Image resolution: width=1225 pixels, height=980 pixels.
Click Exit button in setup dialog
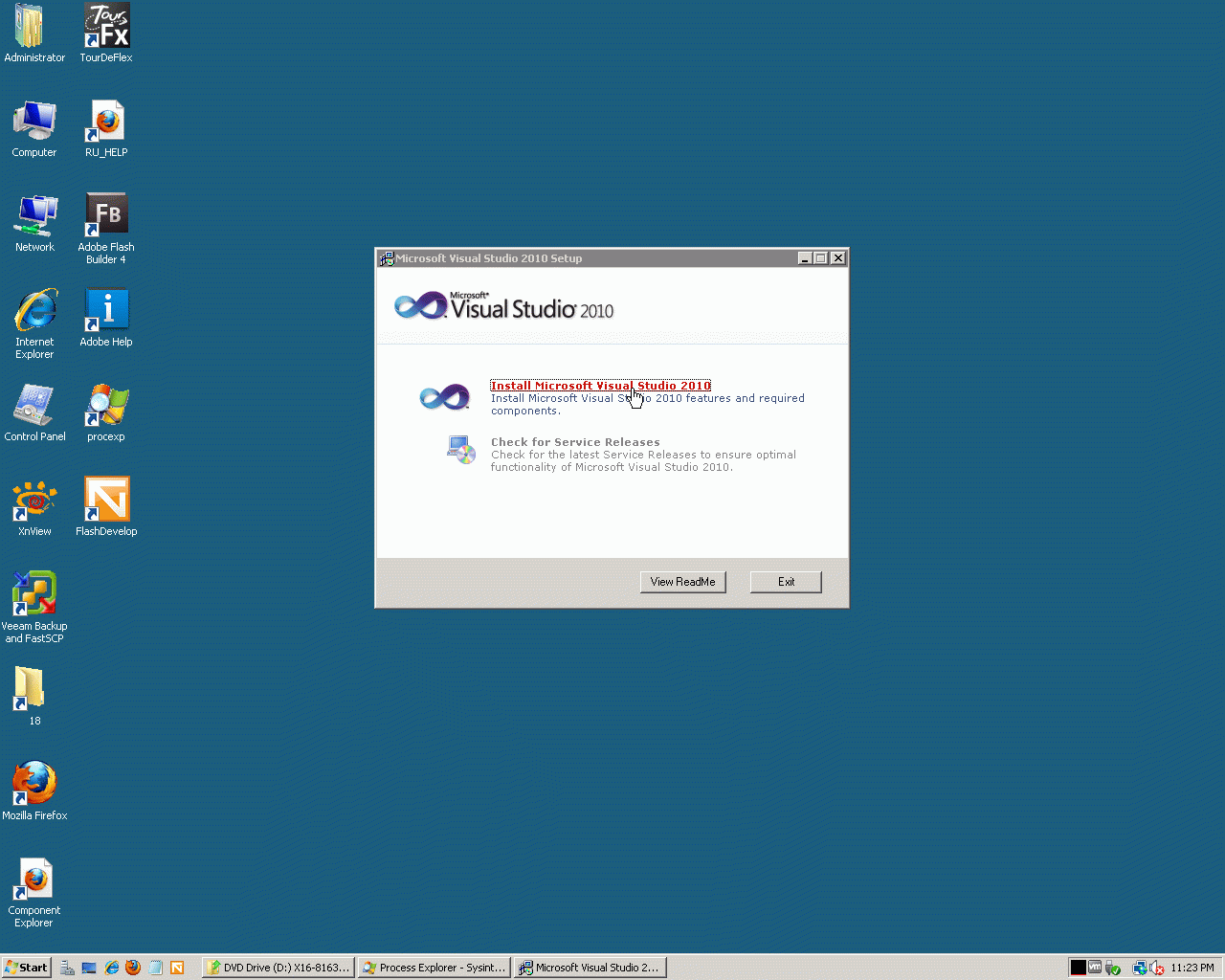pyautogui.click(x=786, y=582)
